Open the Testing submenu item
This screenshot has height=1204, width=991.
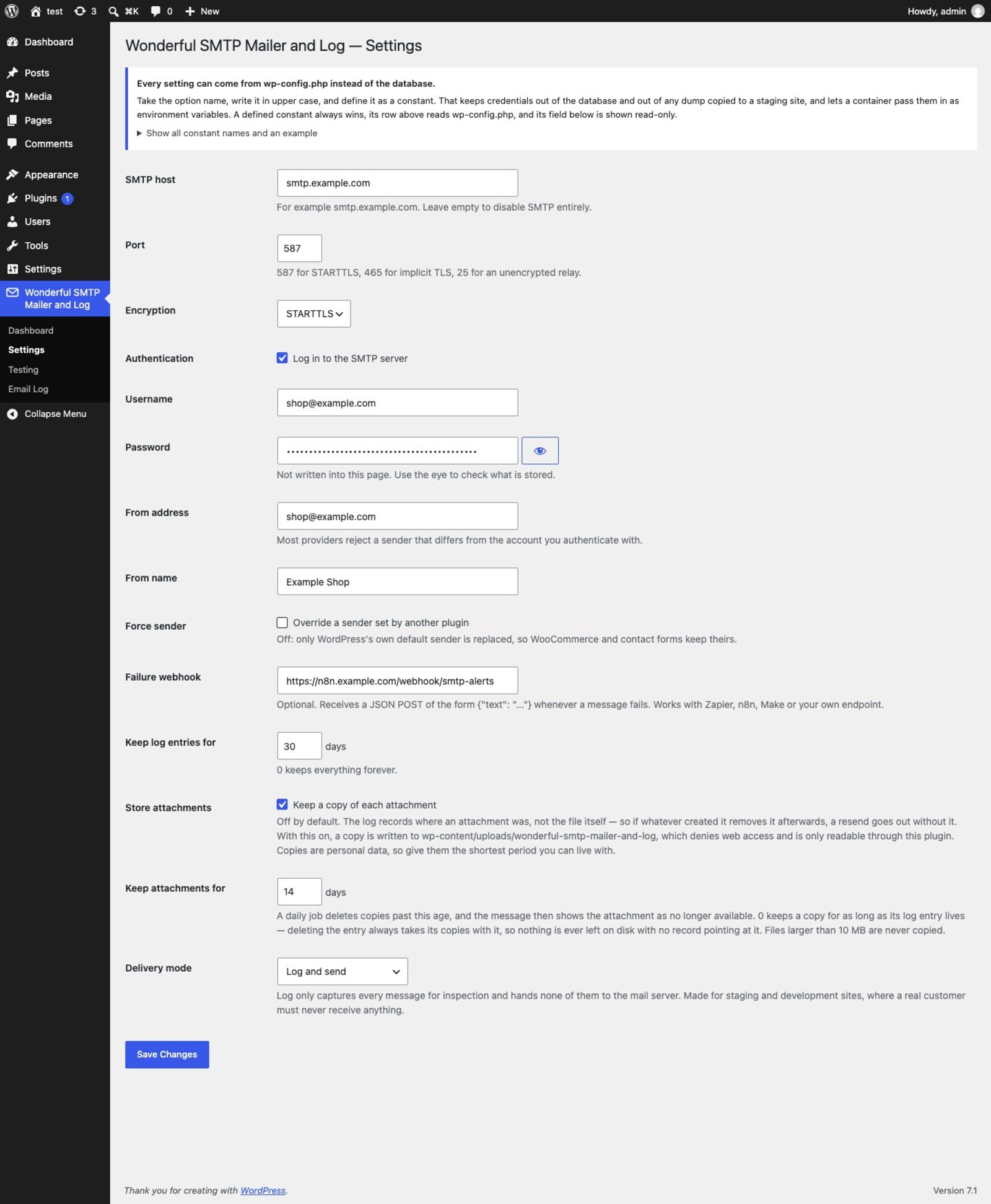[24, 370]
